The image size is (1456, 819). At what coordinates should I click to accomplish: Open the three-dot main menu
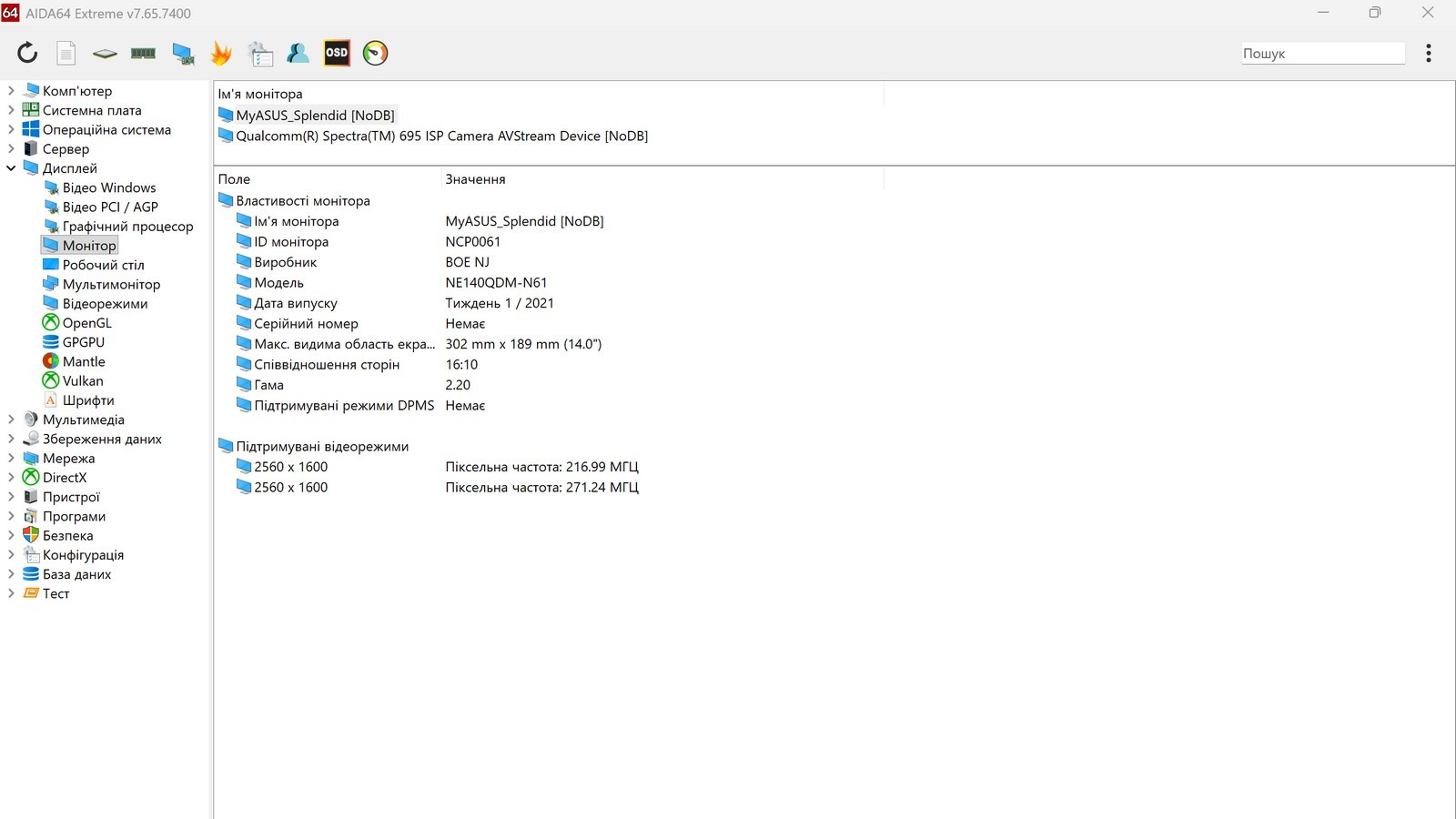tap(1429, 53)
